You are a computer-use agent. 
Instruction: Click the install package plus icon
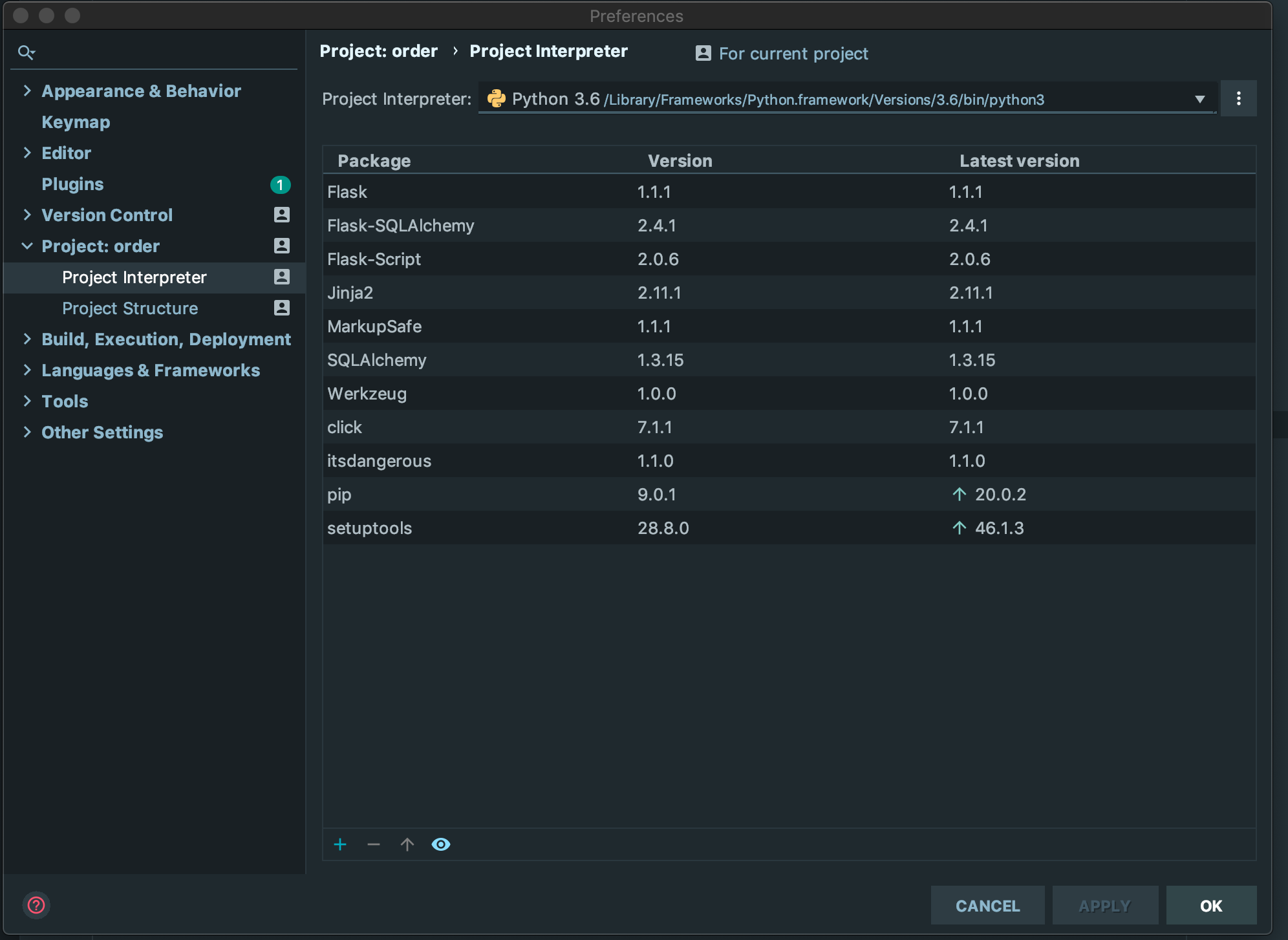coord(340,844)
